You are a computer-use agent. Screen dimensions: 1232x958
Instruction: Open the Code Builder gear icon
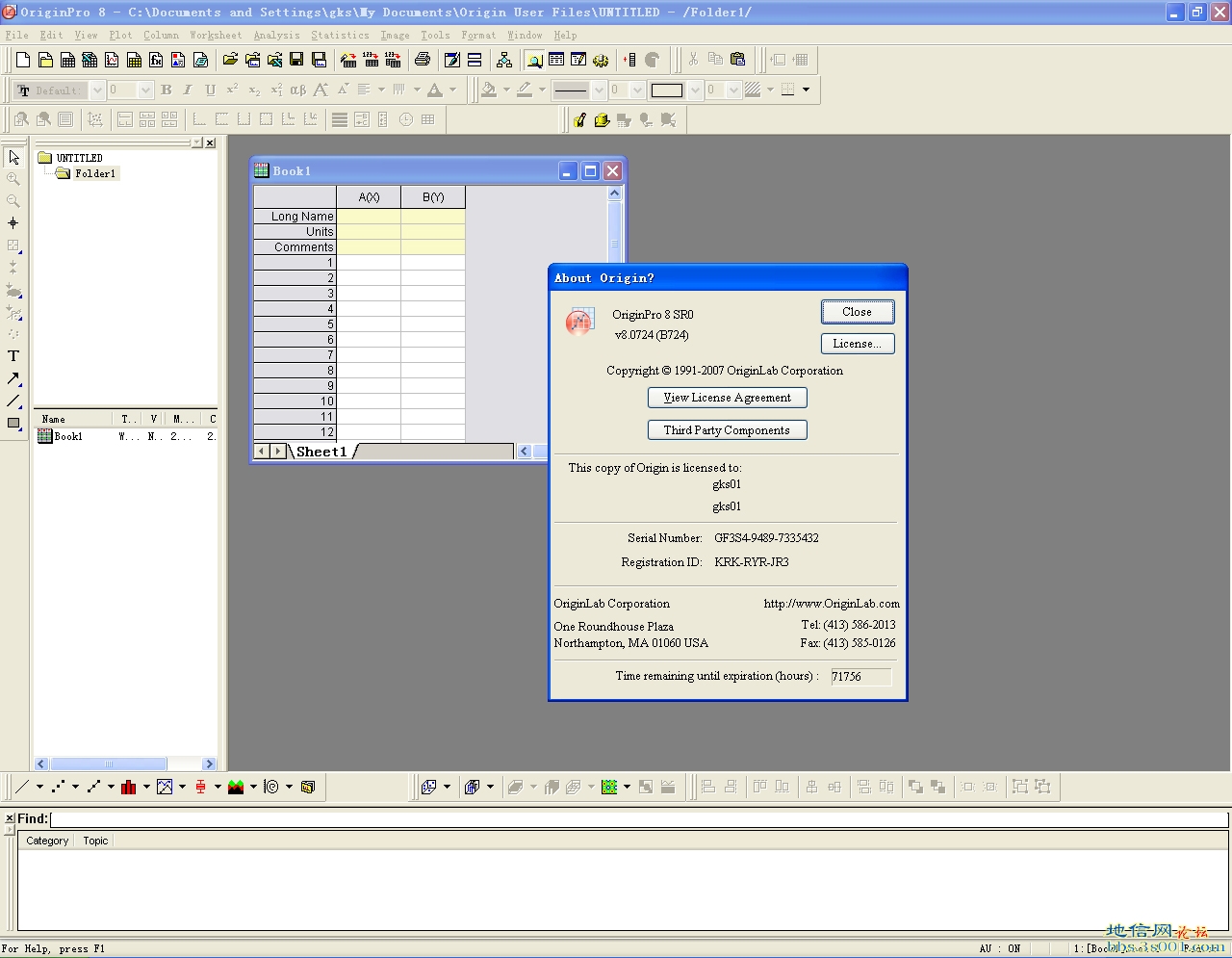(601, 60)
